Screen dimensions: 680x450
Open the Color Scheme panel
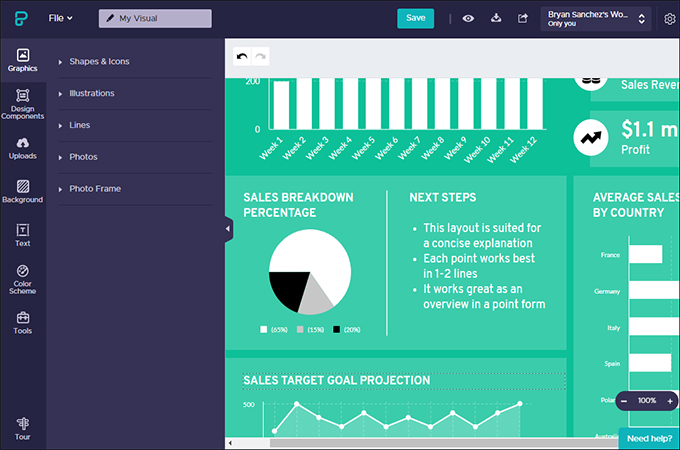click(23, 280)
